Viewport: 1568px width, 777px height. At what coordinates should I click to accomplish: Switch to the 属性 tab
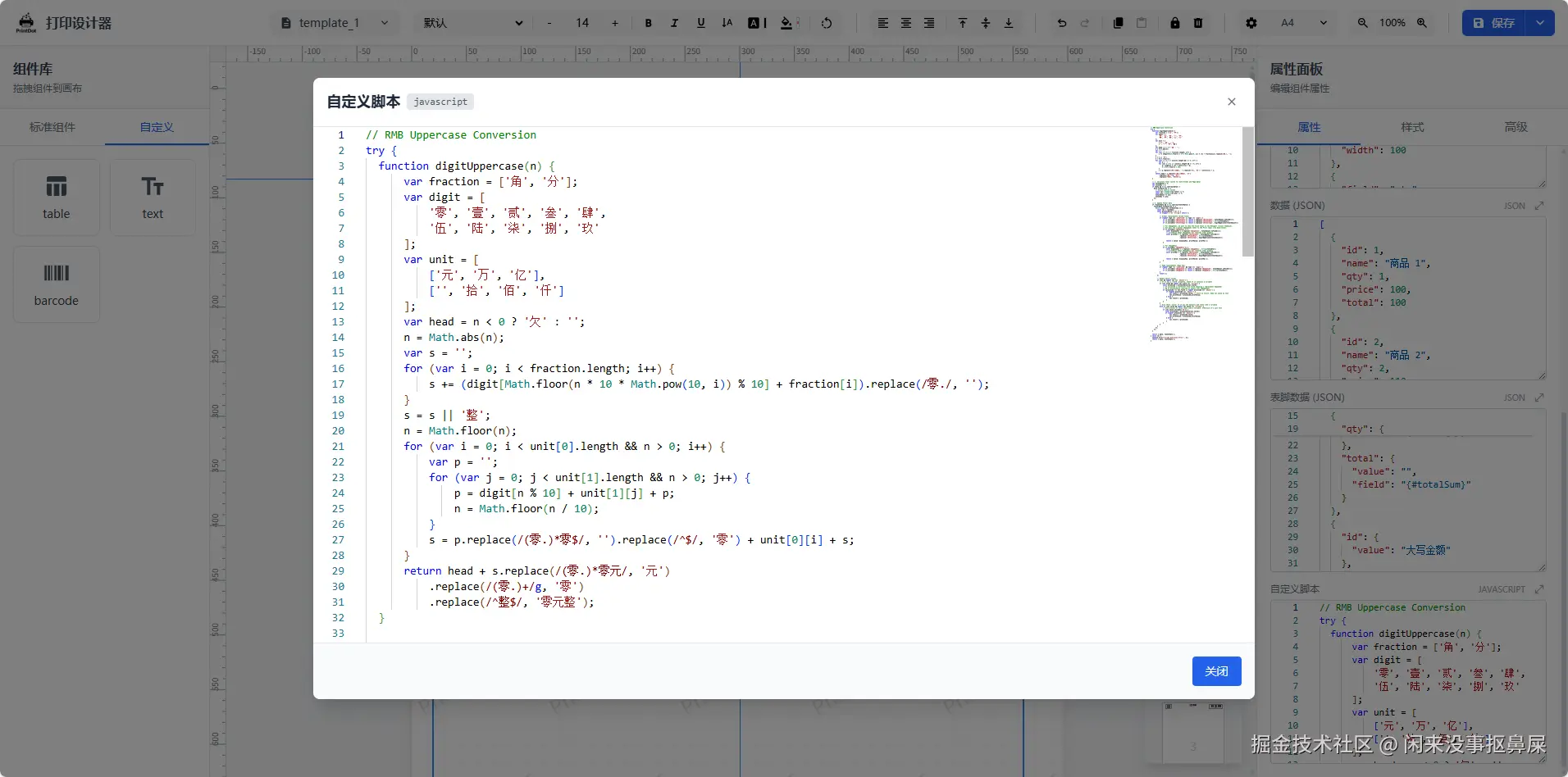coord(1309,127)
